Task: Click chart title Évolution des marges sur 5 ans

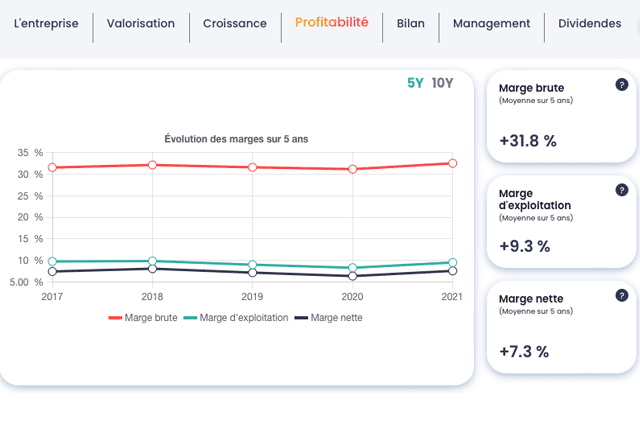Action: pyautogui.click(x=236, y=139)
